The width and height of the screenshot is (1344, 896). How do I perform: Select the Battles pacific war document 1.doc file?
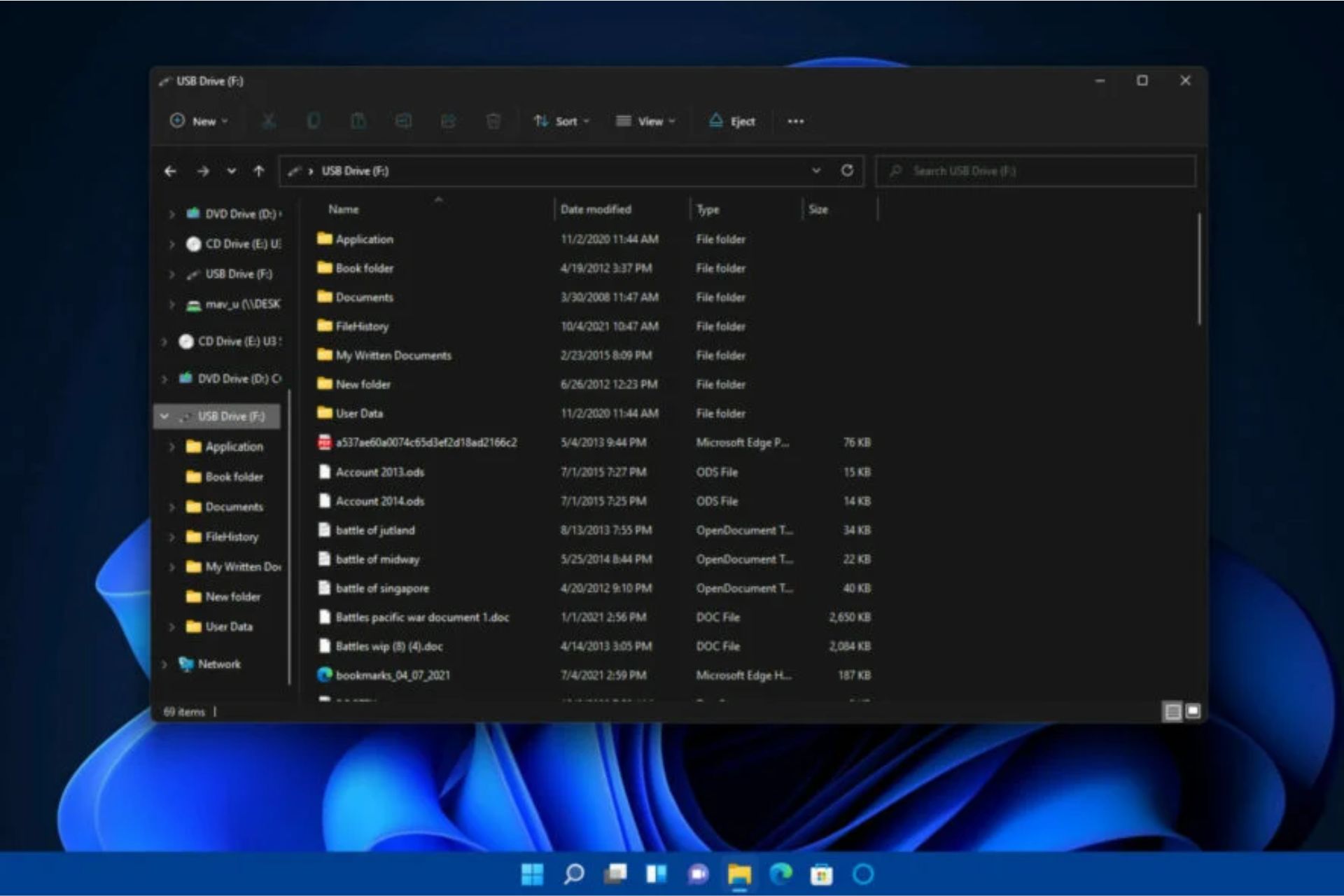tap(422, 617)
